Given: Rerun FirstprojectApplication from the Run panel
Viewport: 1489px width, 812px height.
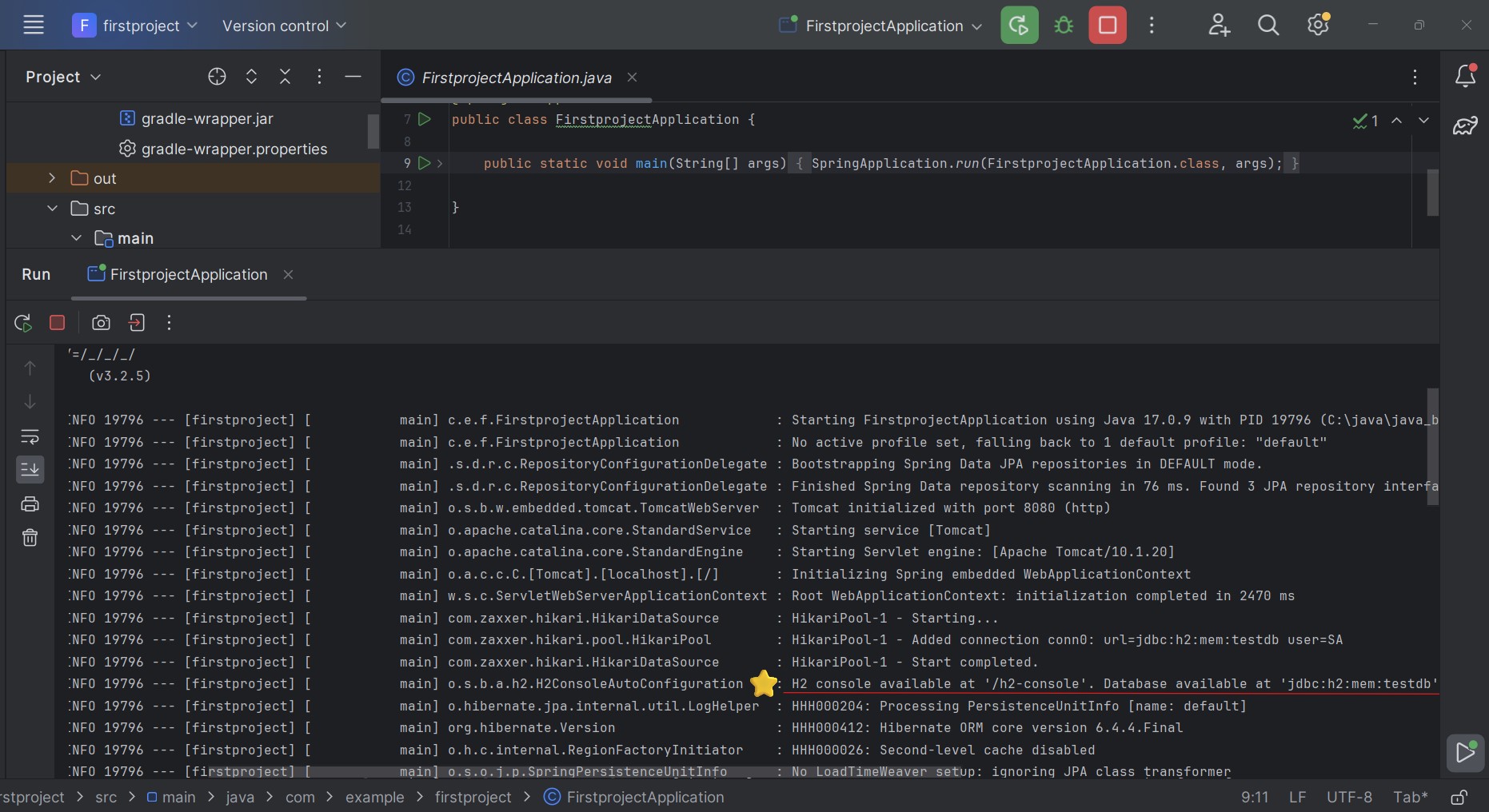Looking at the screenshot, I should 22,323.
